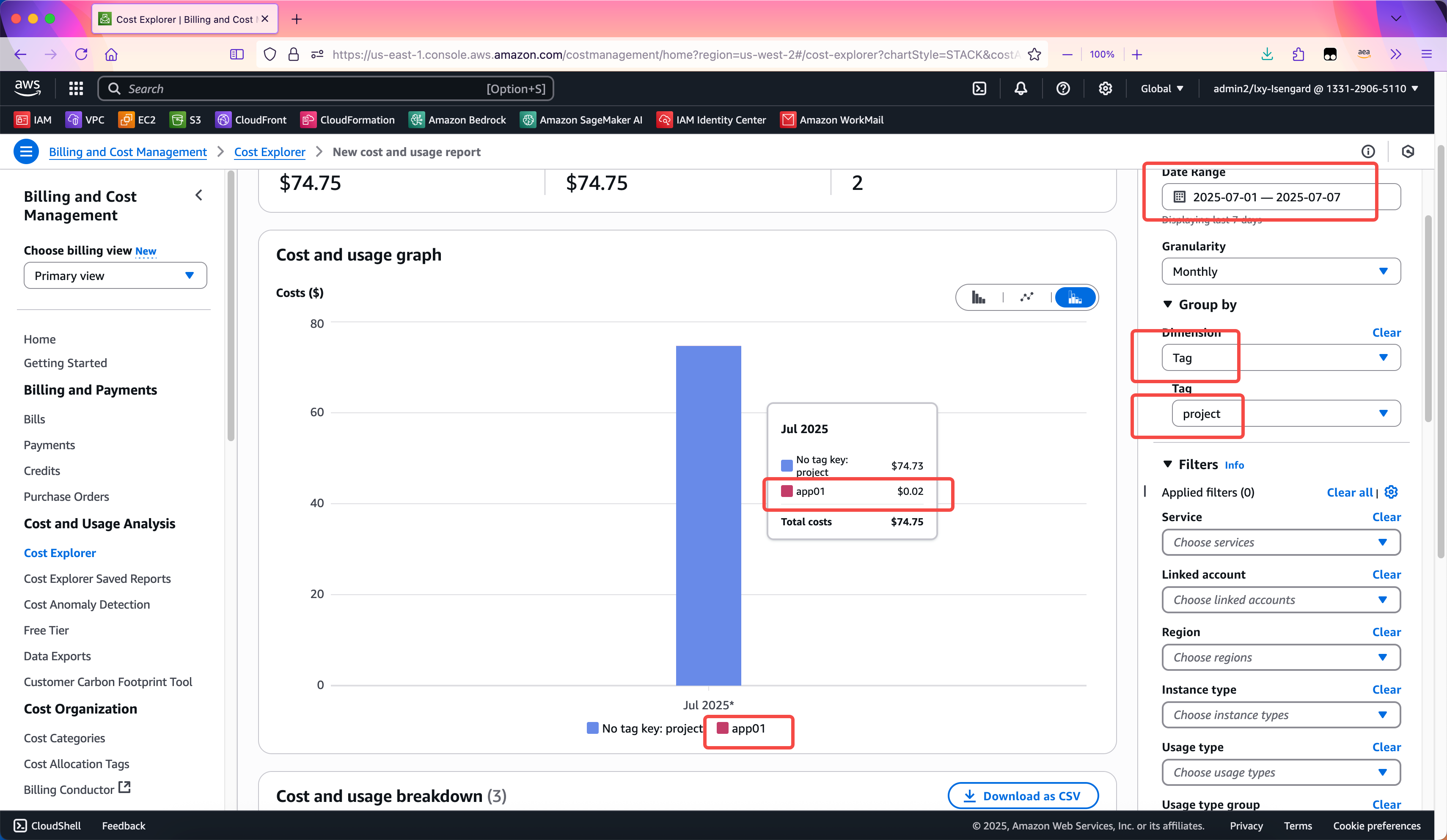Open the console settings gear
The width and height of the screenshot is (1447, 840).
(x=1105, y=88)
